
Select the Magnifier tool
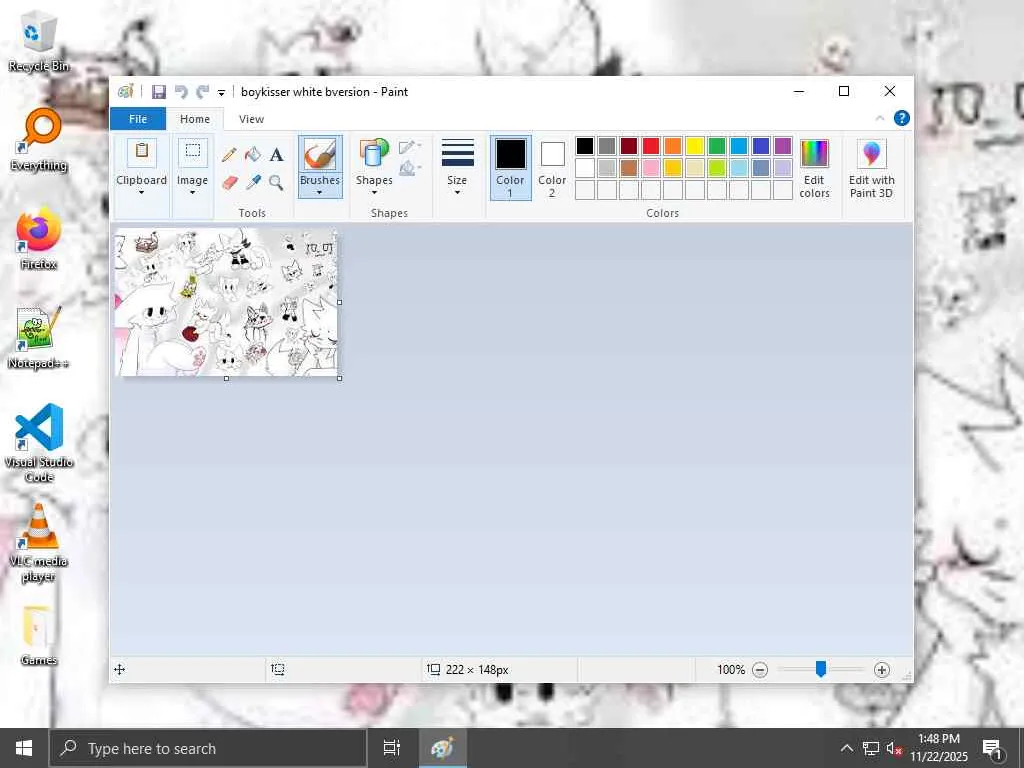click(276, 182)
